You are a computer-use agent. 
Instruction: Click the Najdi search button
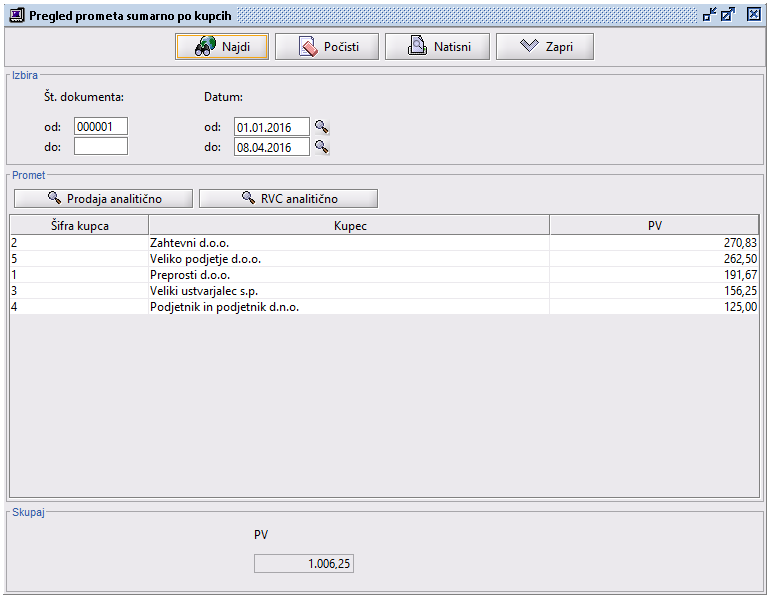pos(221,47)
